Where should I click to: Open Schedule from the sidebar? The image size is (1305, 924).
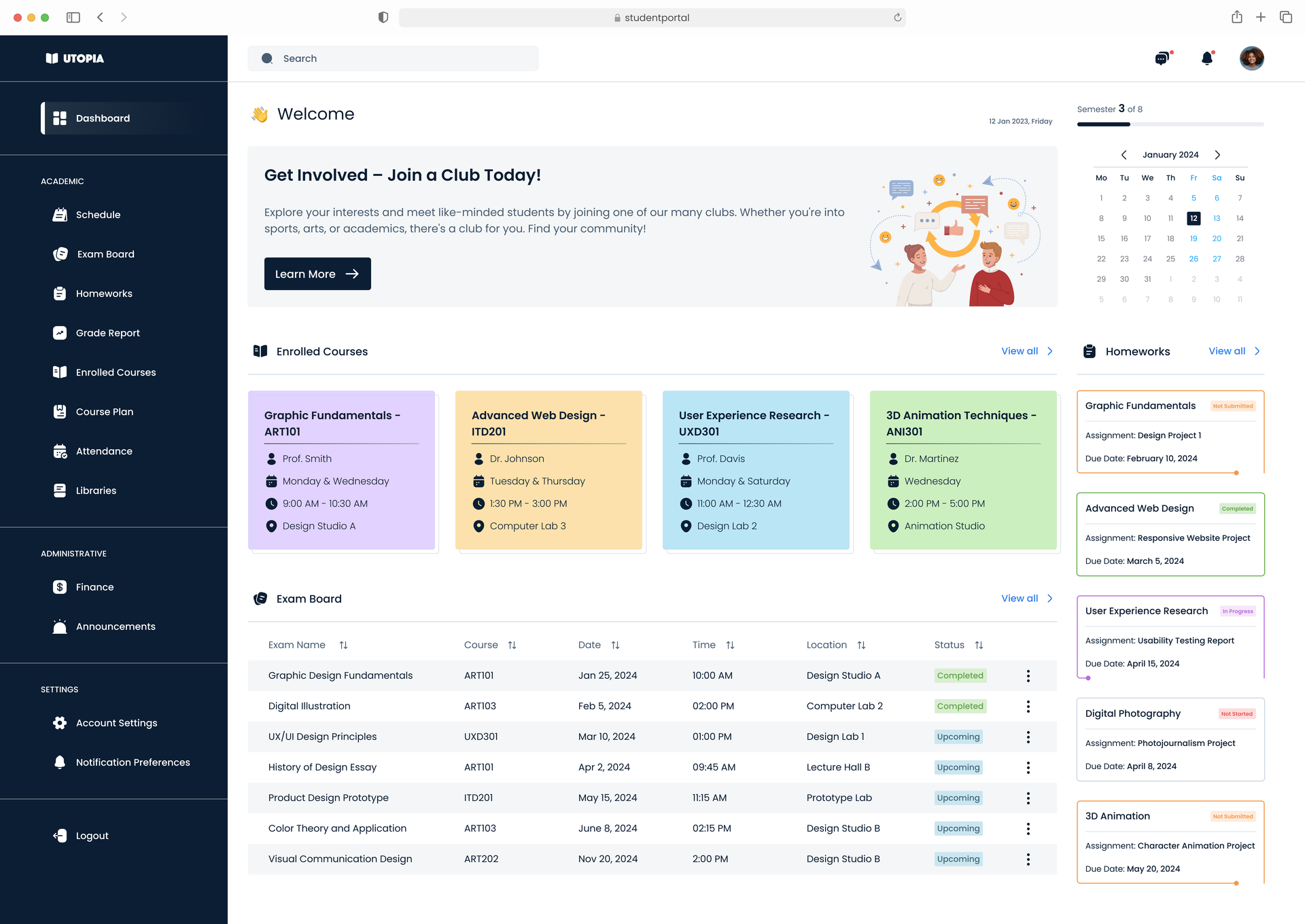pyautogui.click(x=98, y=215)
